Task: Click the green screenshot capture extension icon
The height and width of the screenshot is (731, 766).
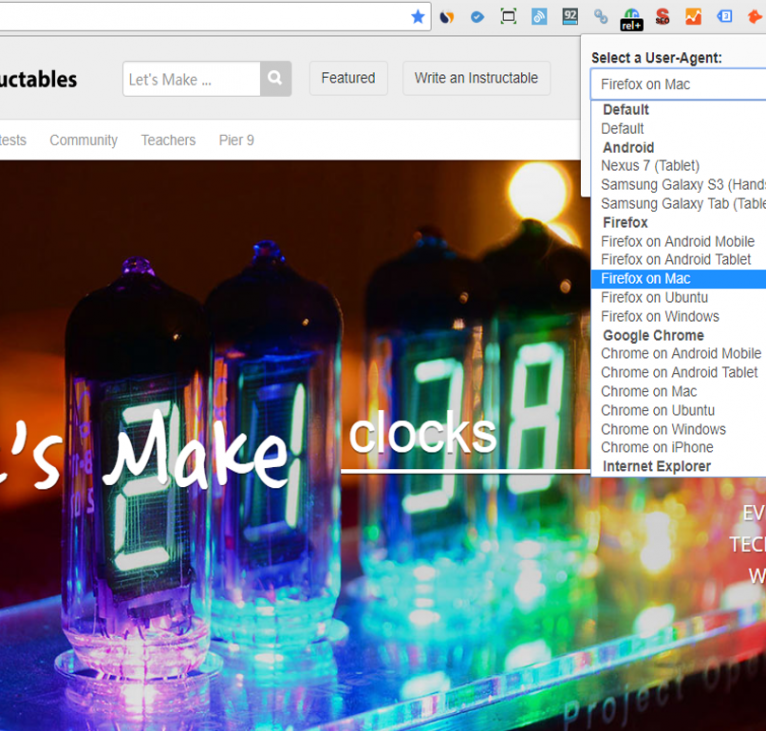Action: (508, 16)
